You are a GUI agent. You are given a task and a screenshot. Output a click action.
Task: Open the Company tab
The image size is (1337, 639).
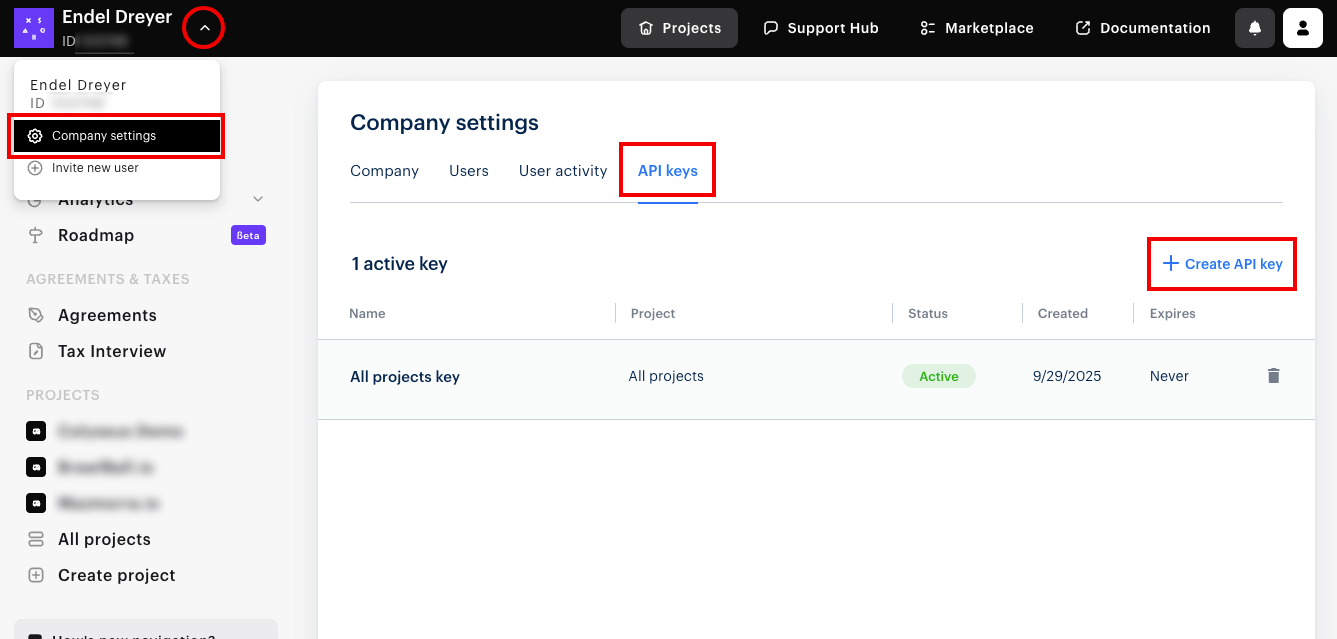[x=384, y=170]
